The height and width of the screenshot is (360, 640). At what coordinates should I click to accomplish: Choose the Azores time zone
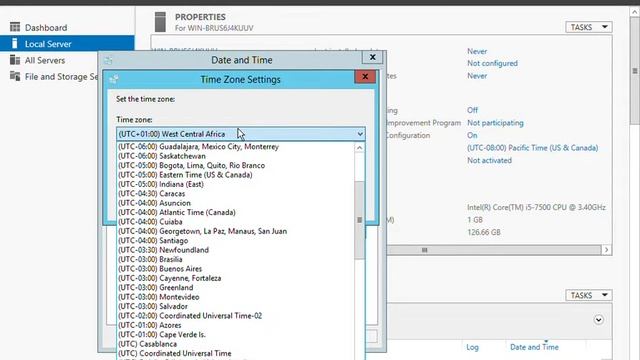point(150,325)
